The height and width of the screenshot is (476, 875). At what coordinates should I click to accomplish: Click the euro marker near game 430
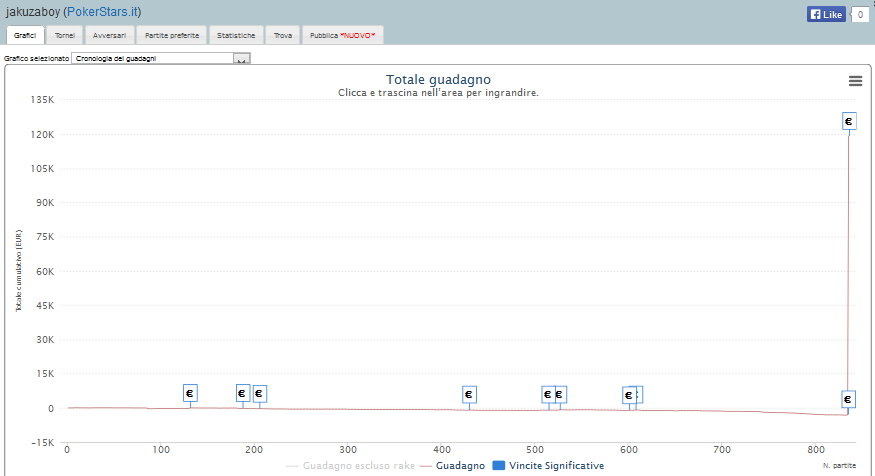click(x=469, y=395)
